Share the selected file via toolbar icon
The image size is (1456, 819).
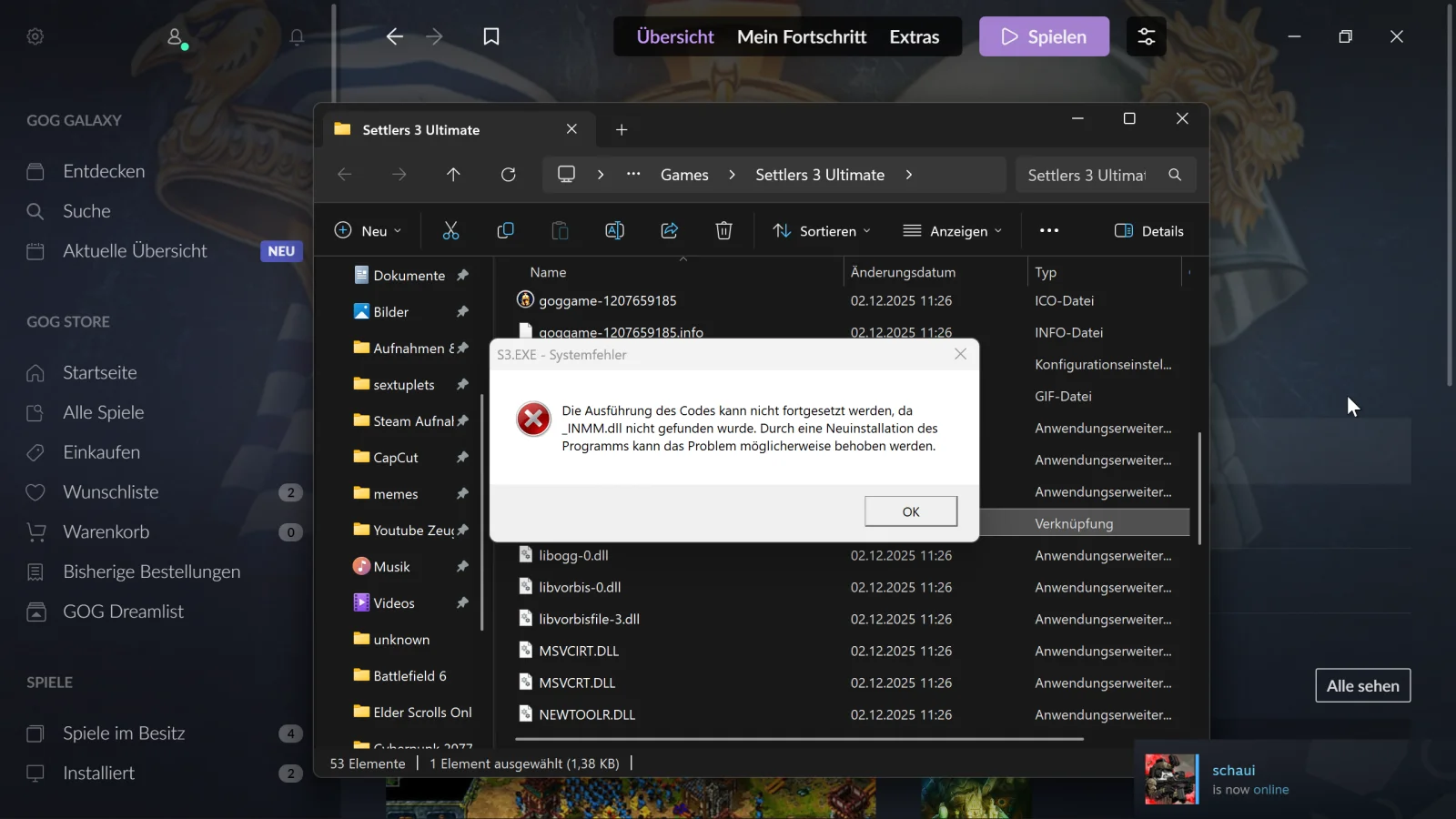[x=669, y=231]
